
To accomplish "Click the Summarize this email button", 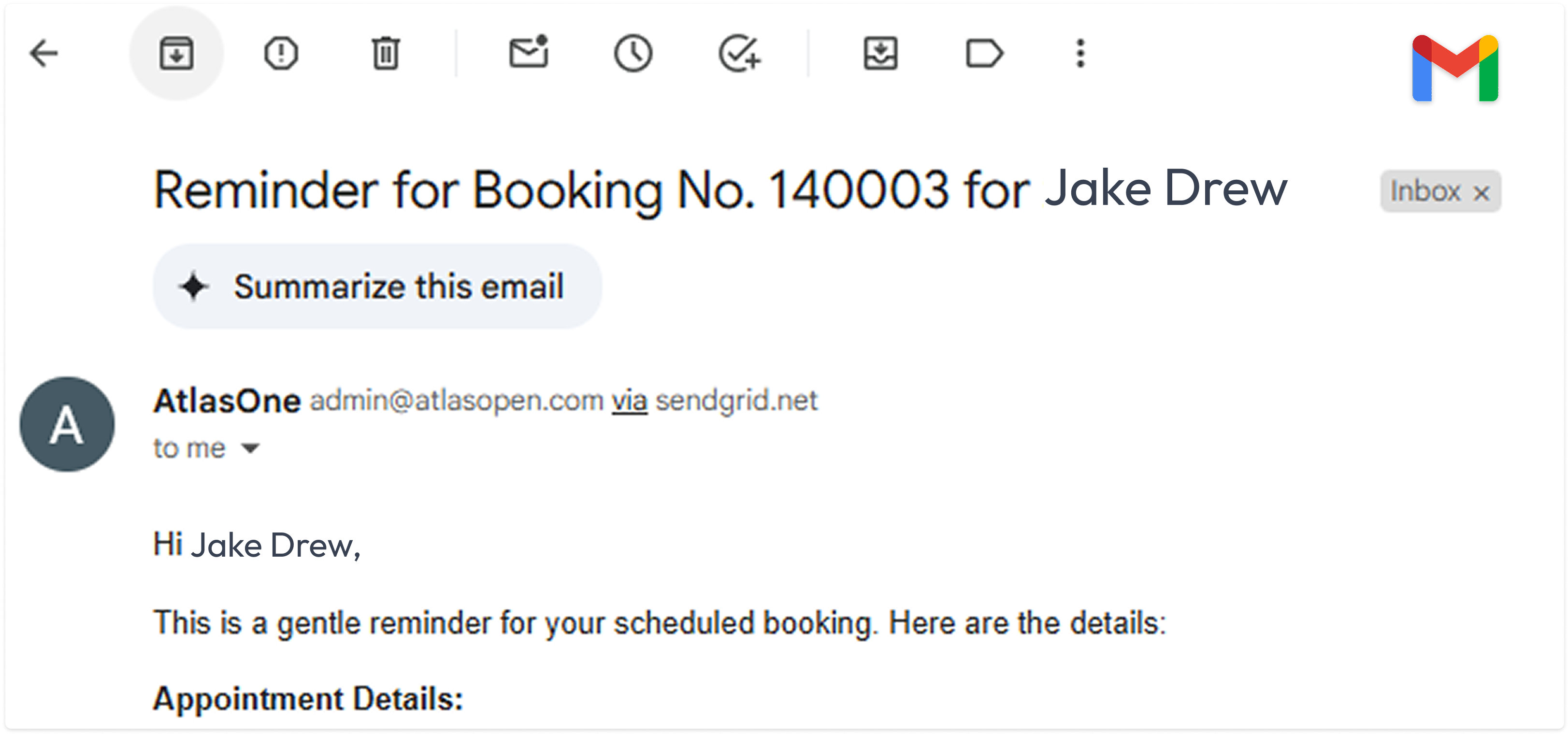I will pos(377,287).
